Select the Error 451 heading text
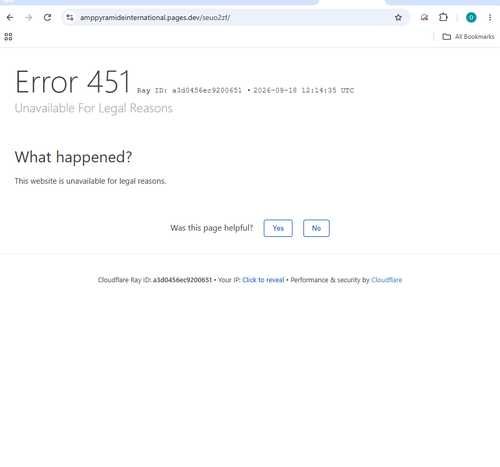The height and width of the screenshot is (467, 500). [73, 82]
